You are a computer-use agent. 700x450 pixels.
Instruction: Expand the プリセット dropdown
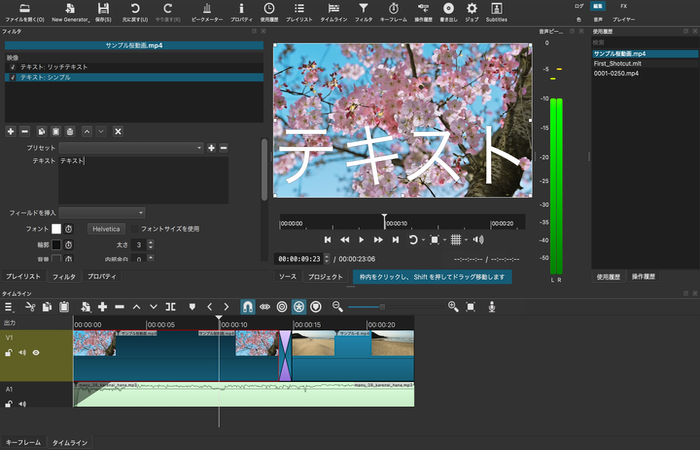point(130,148)
